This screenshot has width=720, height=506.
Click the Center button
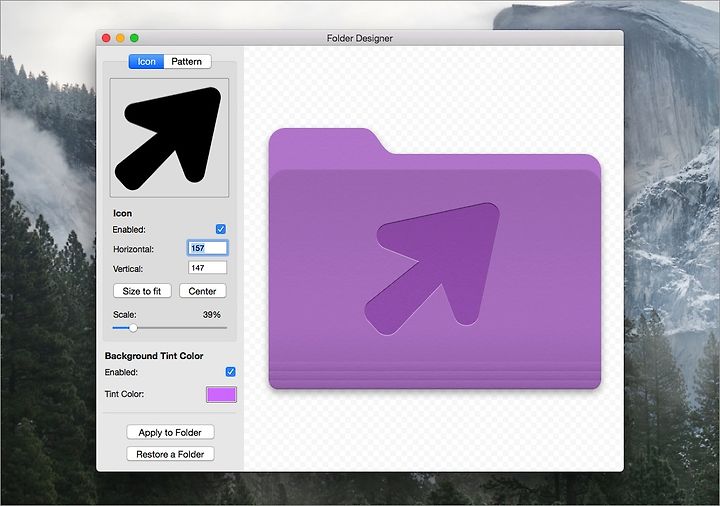click(202, 291)
